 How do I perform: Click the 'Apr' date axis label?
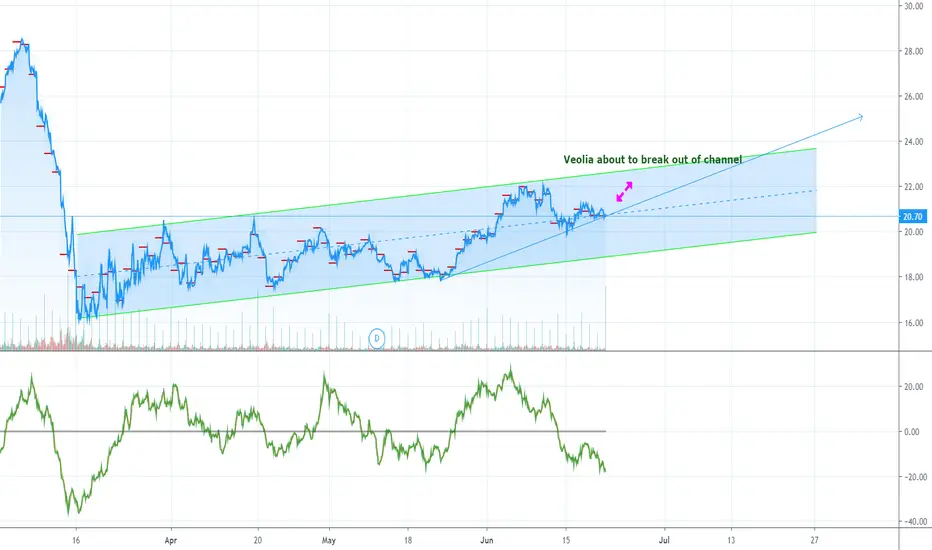[x=171, y=540]
